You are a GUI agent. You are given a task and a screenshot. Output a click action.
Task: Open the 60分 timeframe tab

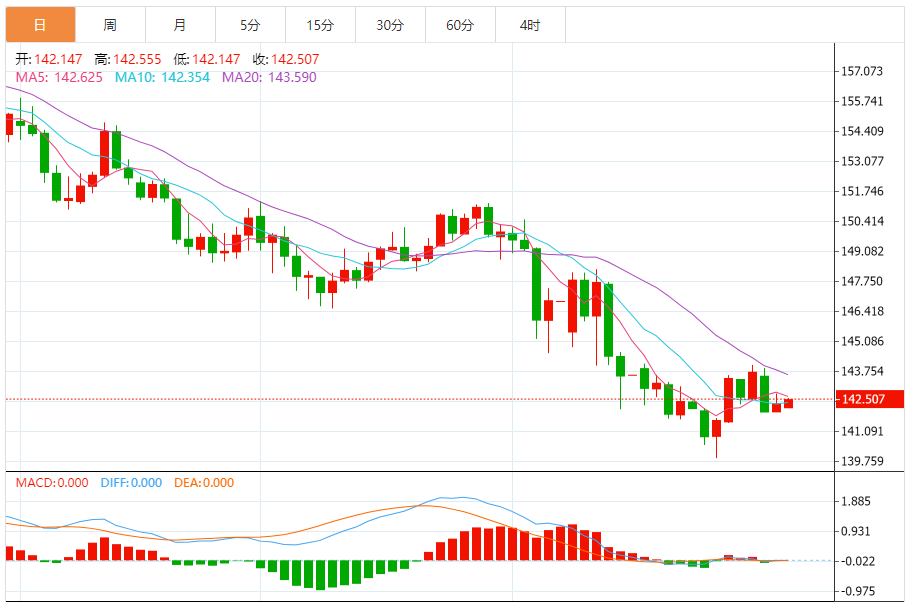(x=460, y=24)
